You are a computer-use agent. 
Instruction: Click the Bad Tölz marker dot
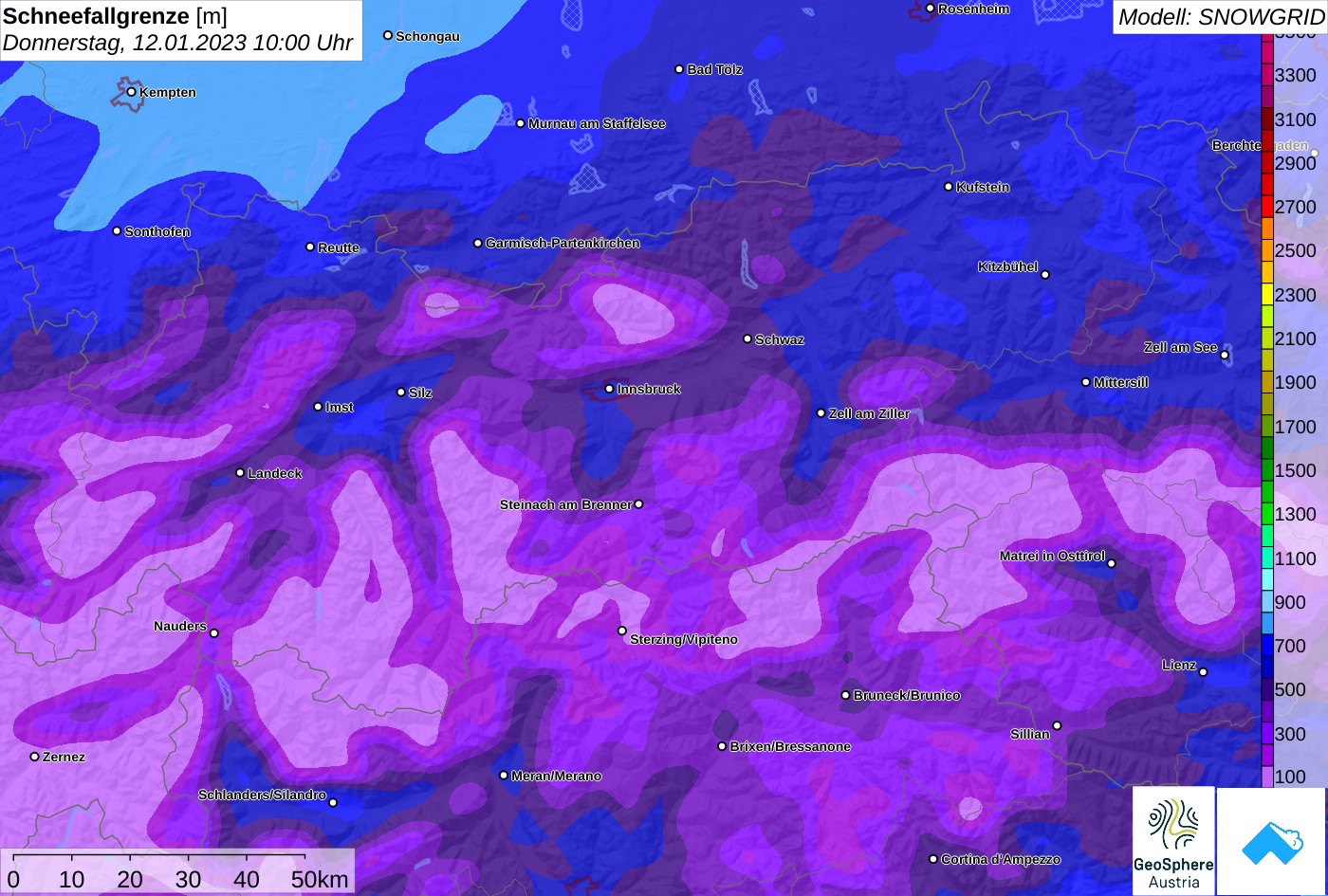(679, 69)
